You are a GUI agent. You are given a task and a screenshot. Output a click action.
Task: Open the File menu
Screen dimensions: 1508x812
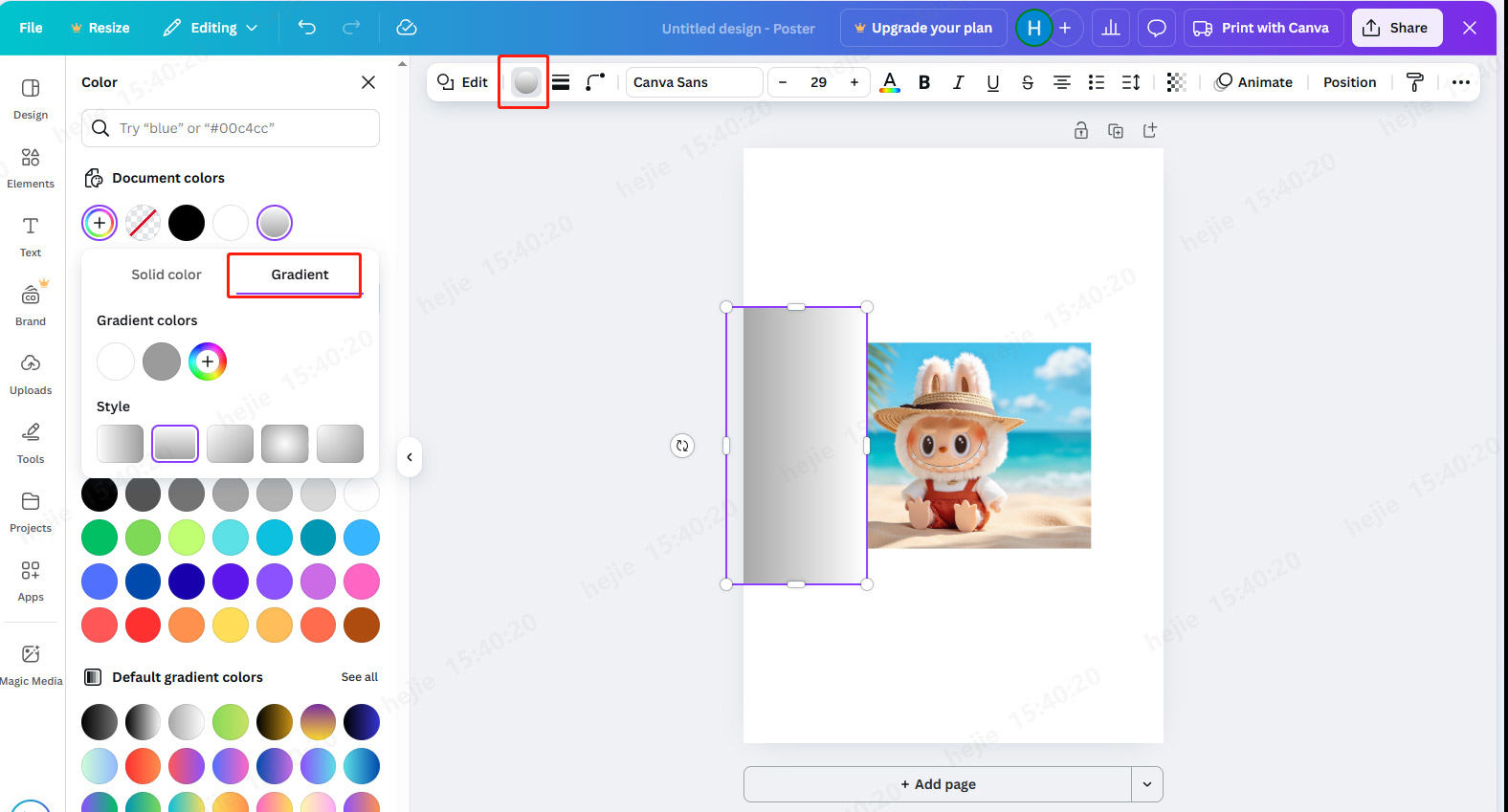point(31,28)
